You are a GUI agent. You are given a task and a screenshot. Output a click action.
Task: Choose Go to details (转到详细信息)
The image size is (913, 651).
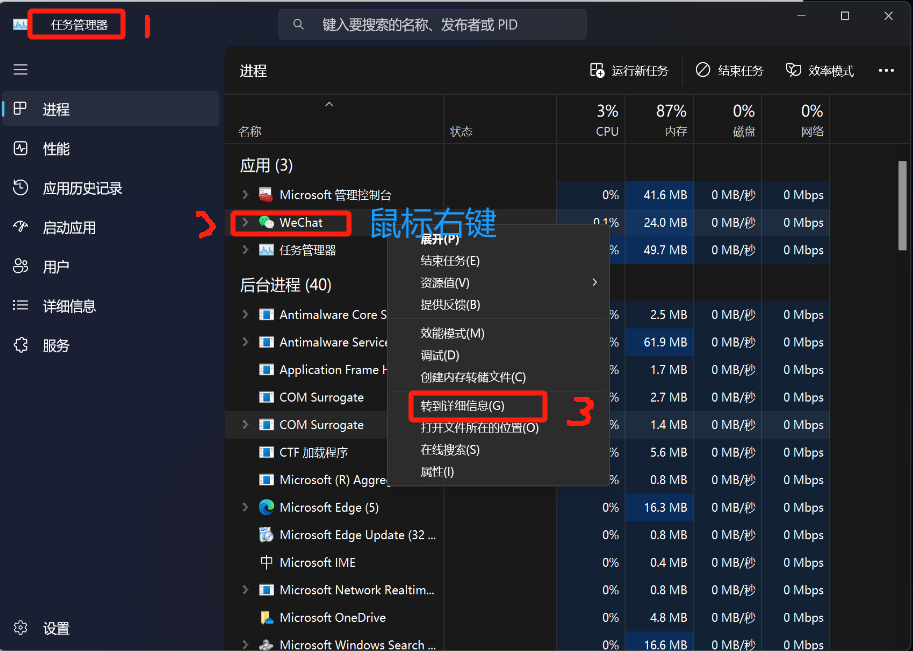tap(498, 406)
